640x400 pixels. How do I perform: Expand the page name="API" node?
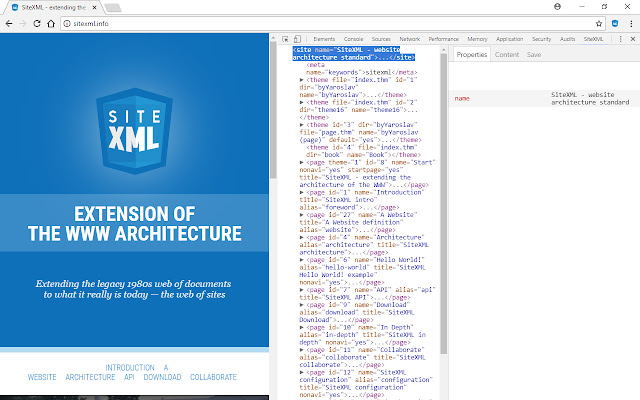click(x=302, y=290)
